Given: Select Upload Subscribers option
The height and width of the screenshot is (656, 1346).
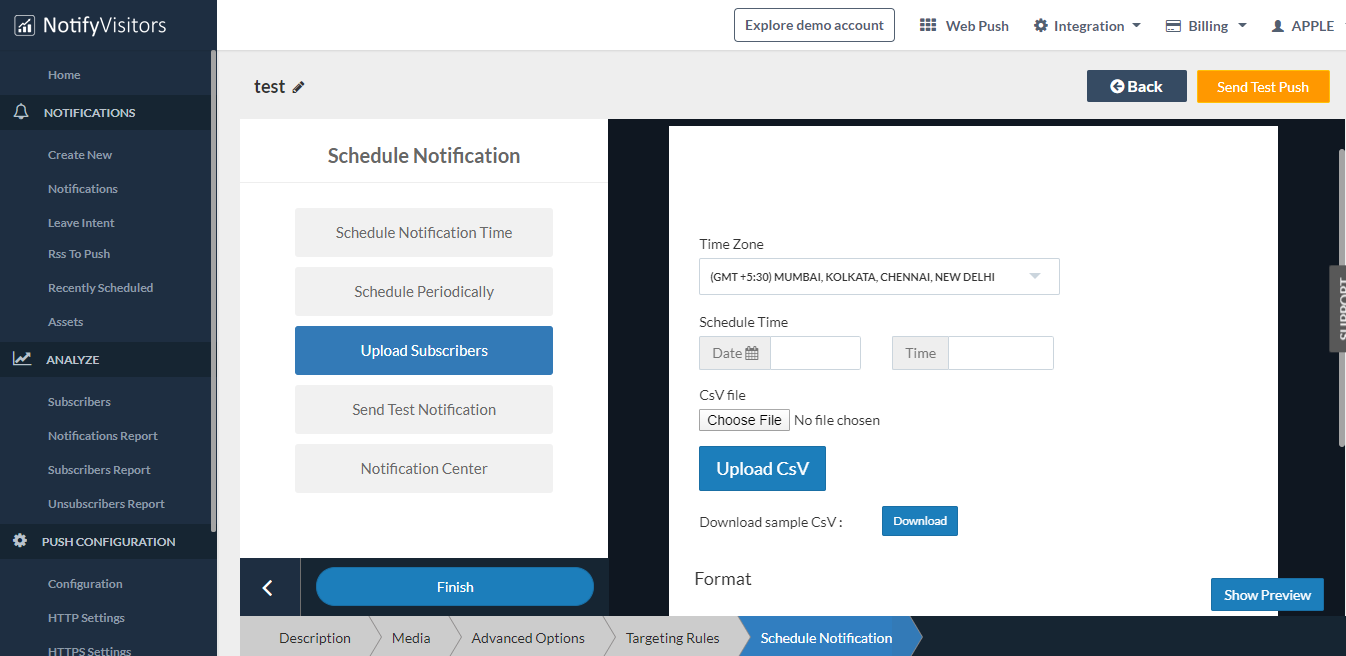Looking at the screenshot, I should point(424,350).
